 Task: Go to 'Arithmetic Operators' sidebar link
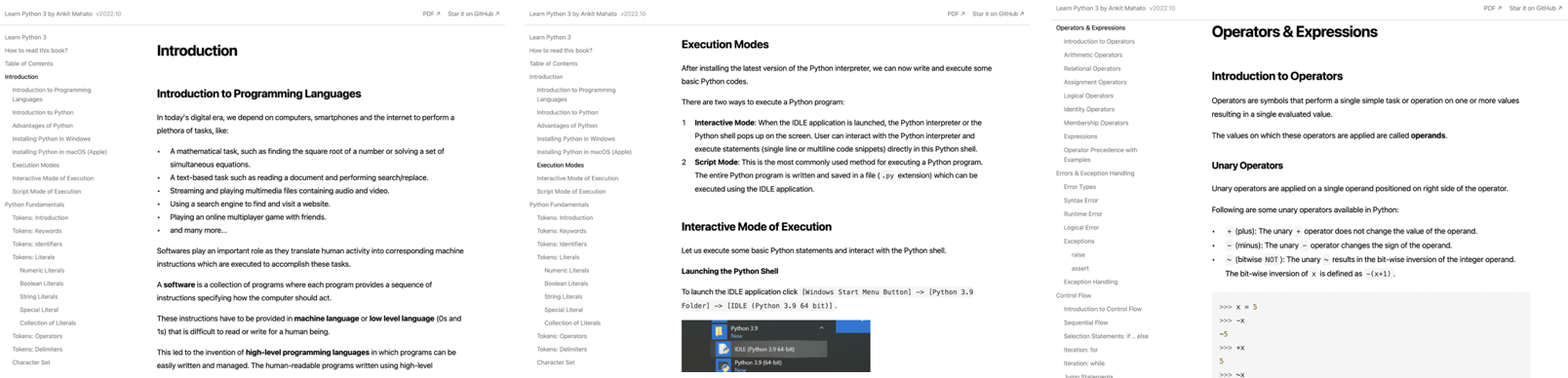click(x=1093, y=55)
